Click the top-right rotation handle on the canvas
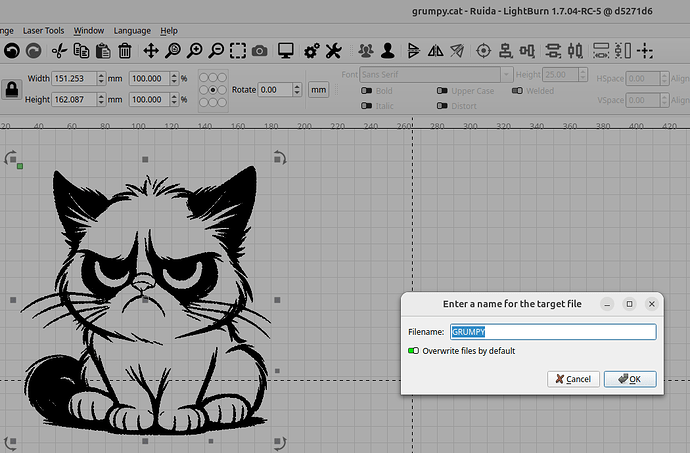This screenshot has height=453, width=690. pos(279,158)
